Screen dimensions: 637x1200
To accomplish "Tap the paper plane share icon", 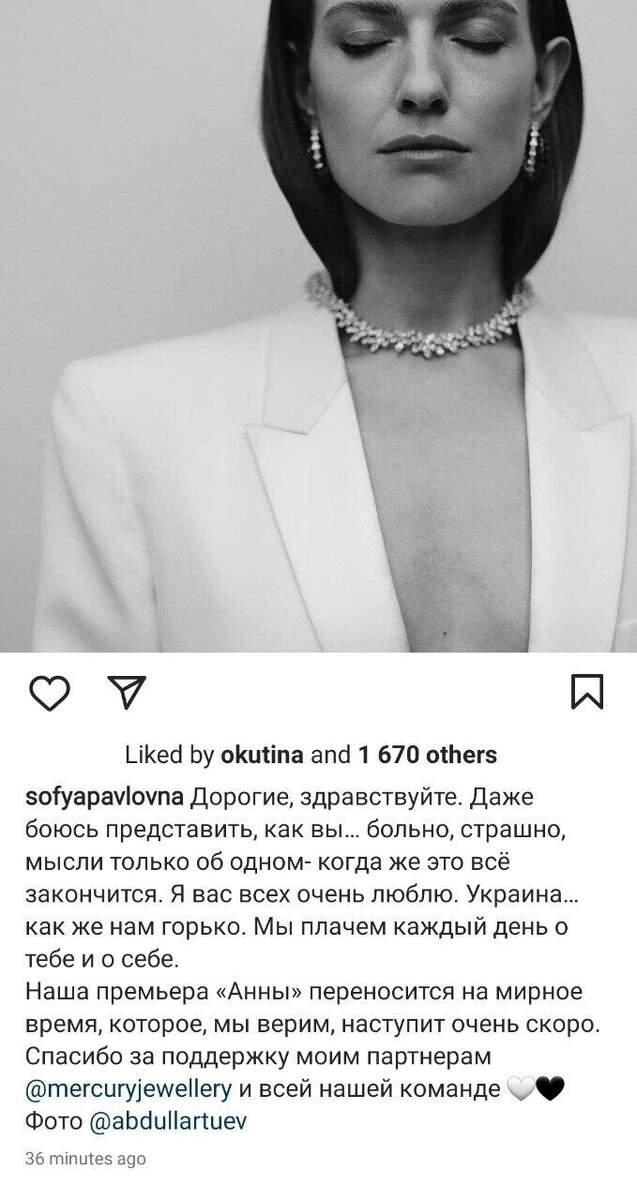I will pos(126,692).
